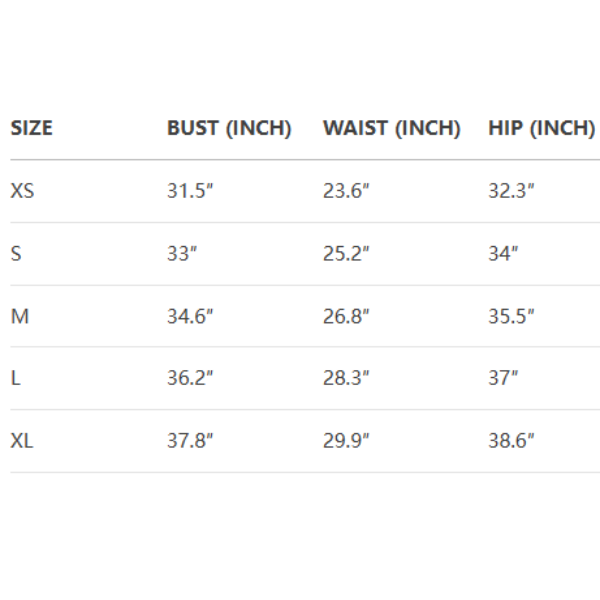This screenshot has width=600, height=600.
Task: Select the XL size row label
Action: pos(22,440)
